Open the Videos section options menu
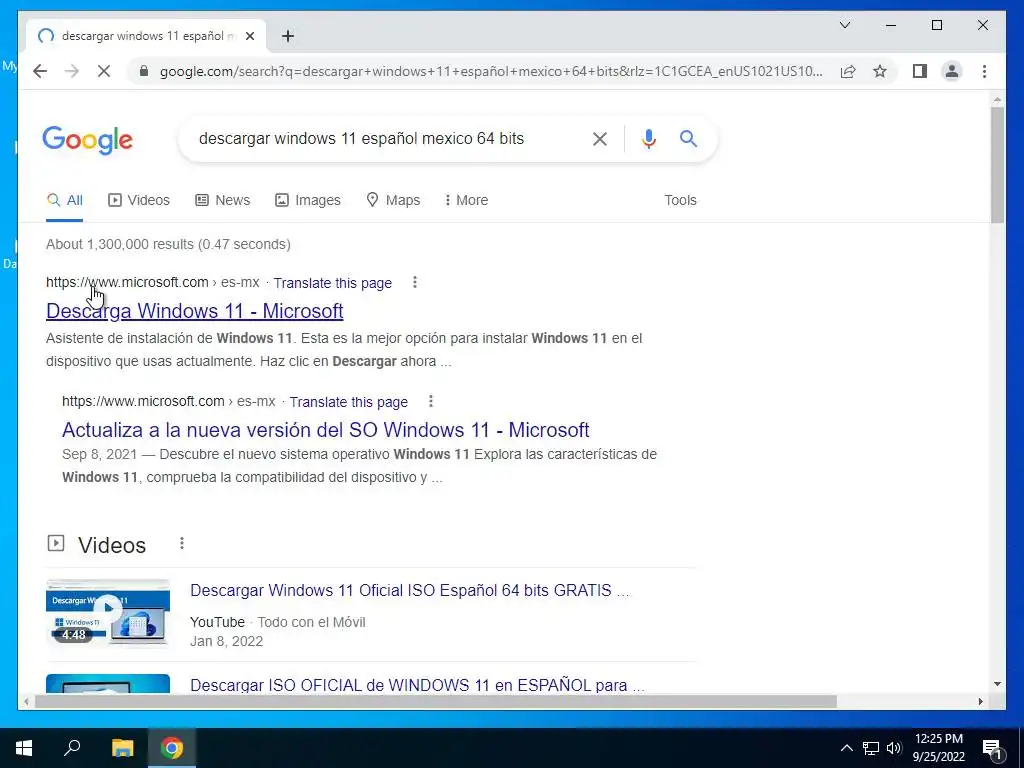 (182, 543)
